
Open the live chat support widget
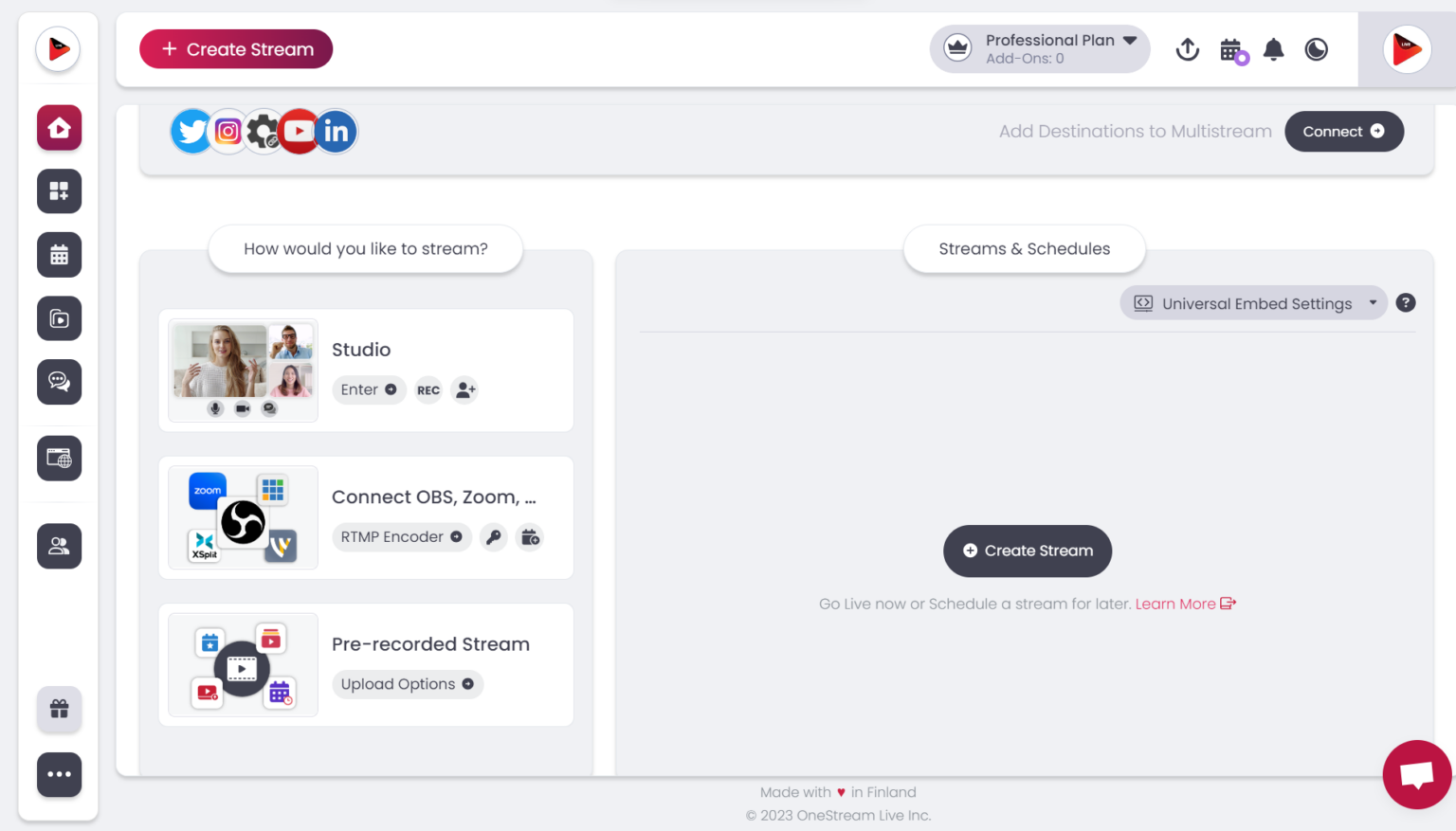click(x=1416, y=774)
